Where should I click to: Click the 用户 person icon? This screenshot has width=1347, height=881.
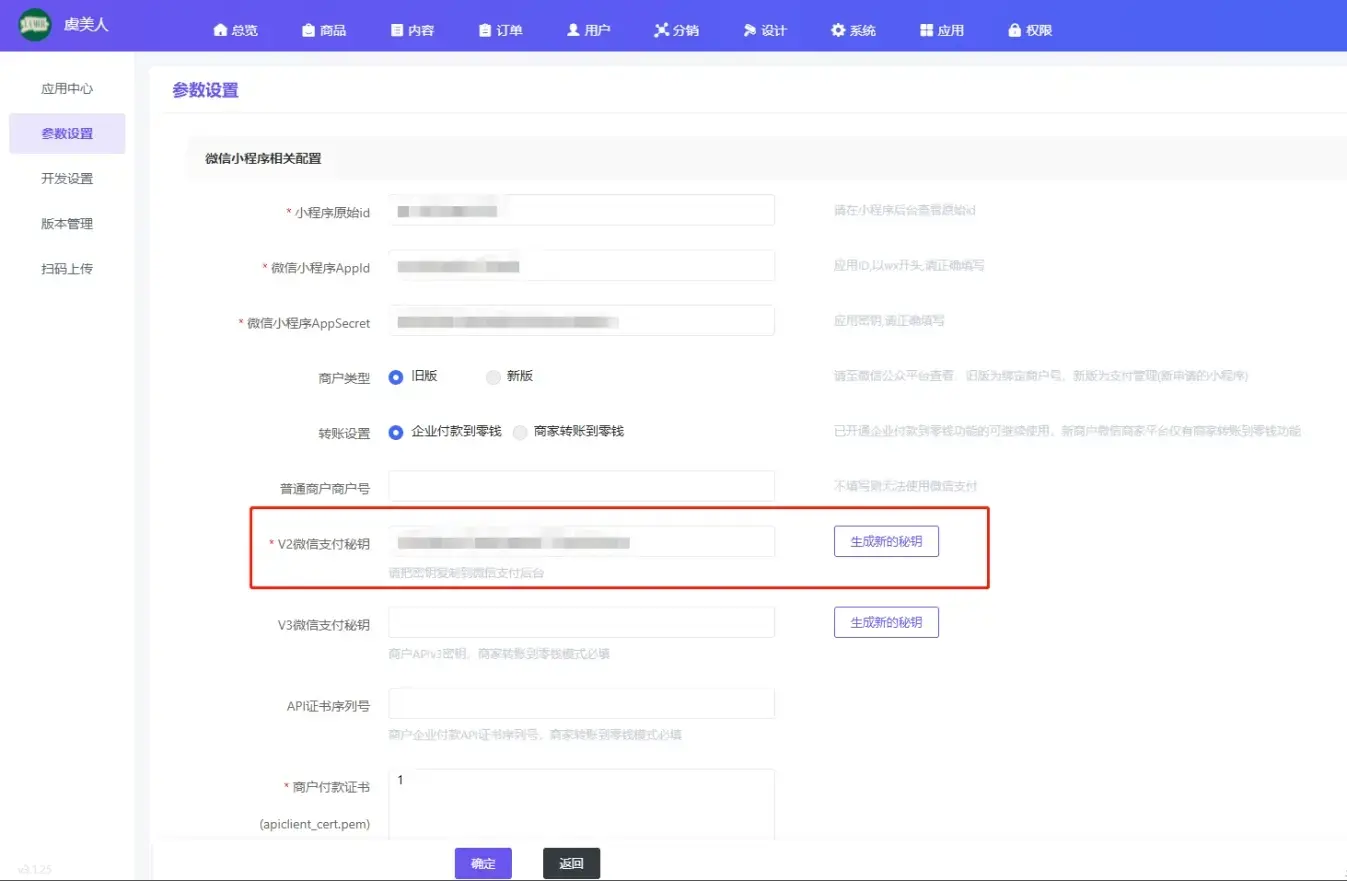(573, 30)
